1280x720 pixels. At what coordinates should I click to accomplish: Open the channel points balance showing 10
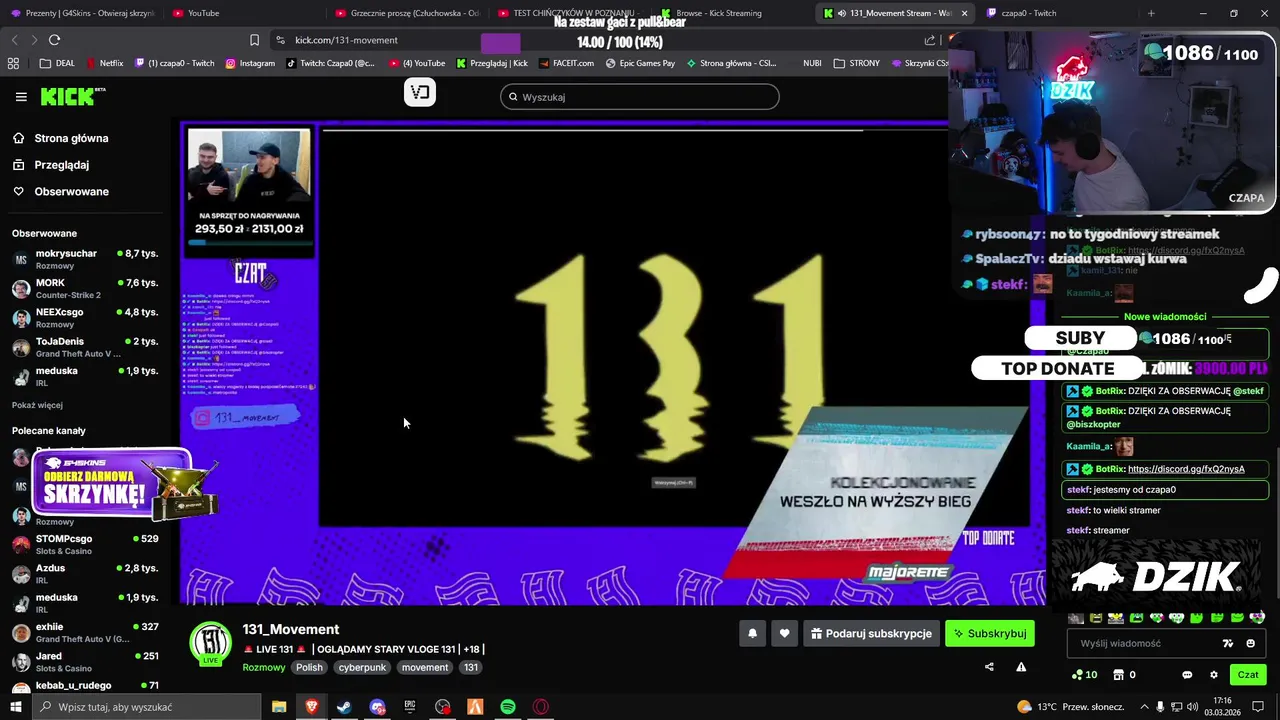pyautogui.click(x=1084, y=675)
